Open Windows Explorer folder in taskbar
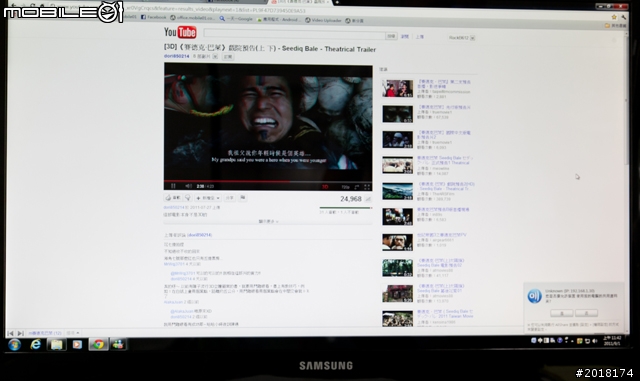 [56, 345]
